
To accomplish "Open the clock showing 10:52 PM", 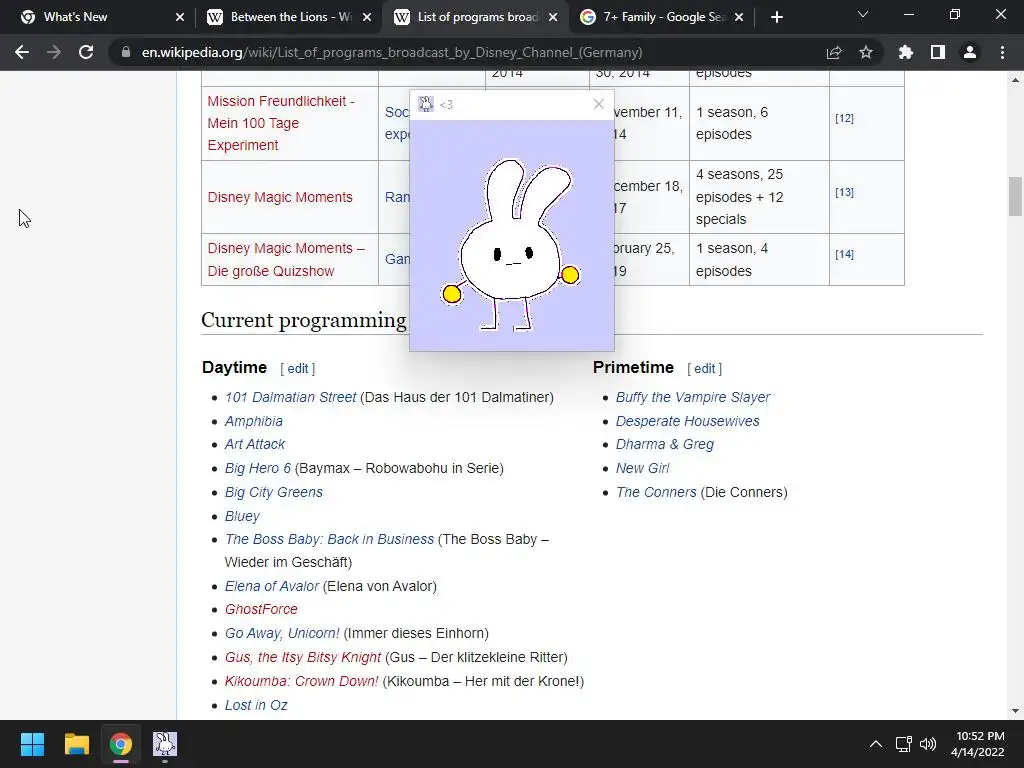I will tap(978, 744).
